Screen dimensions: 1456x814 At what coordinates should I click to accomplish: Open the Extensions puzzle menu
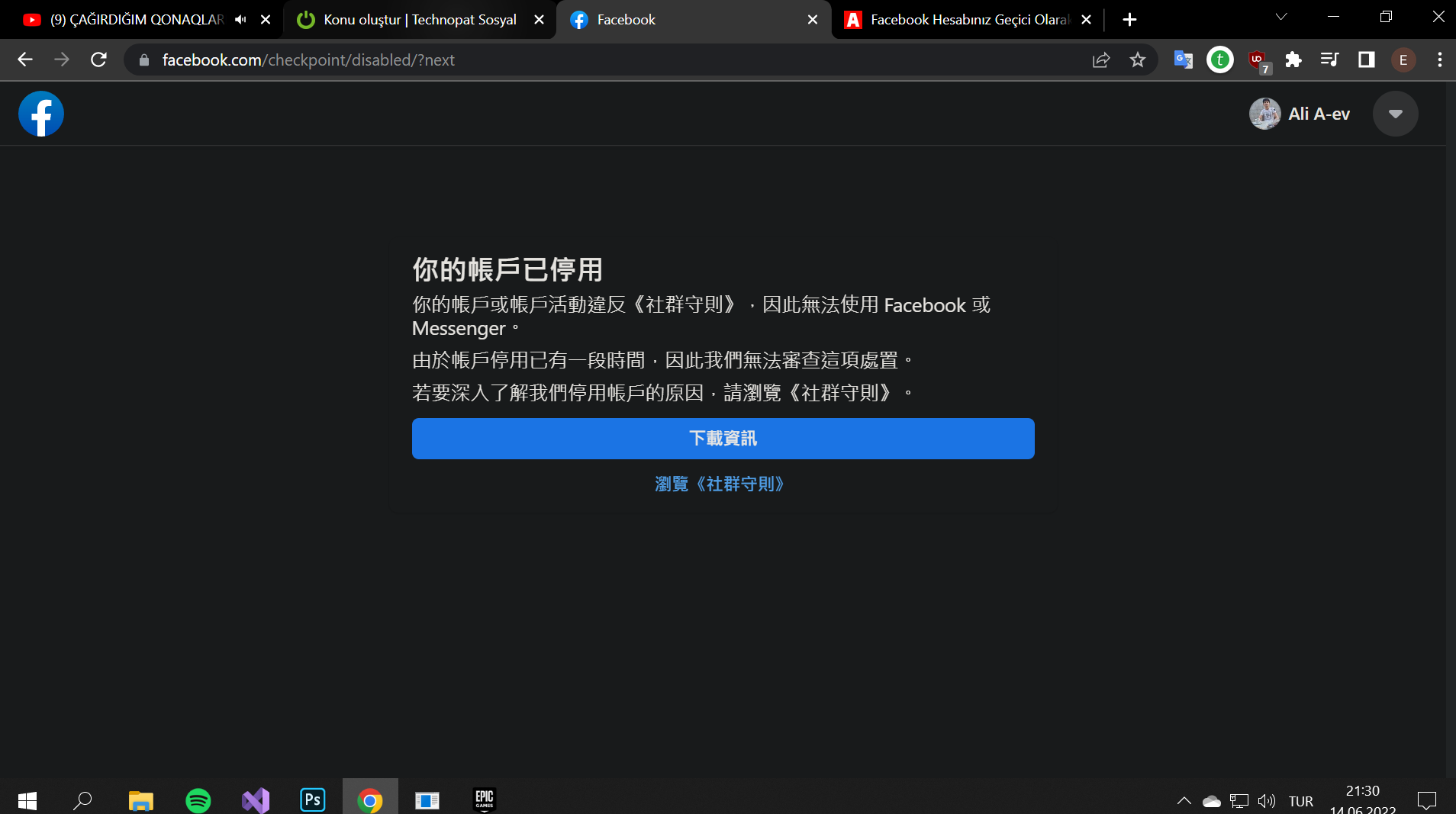click(x=1293, y=60)
